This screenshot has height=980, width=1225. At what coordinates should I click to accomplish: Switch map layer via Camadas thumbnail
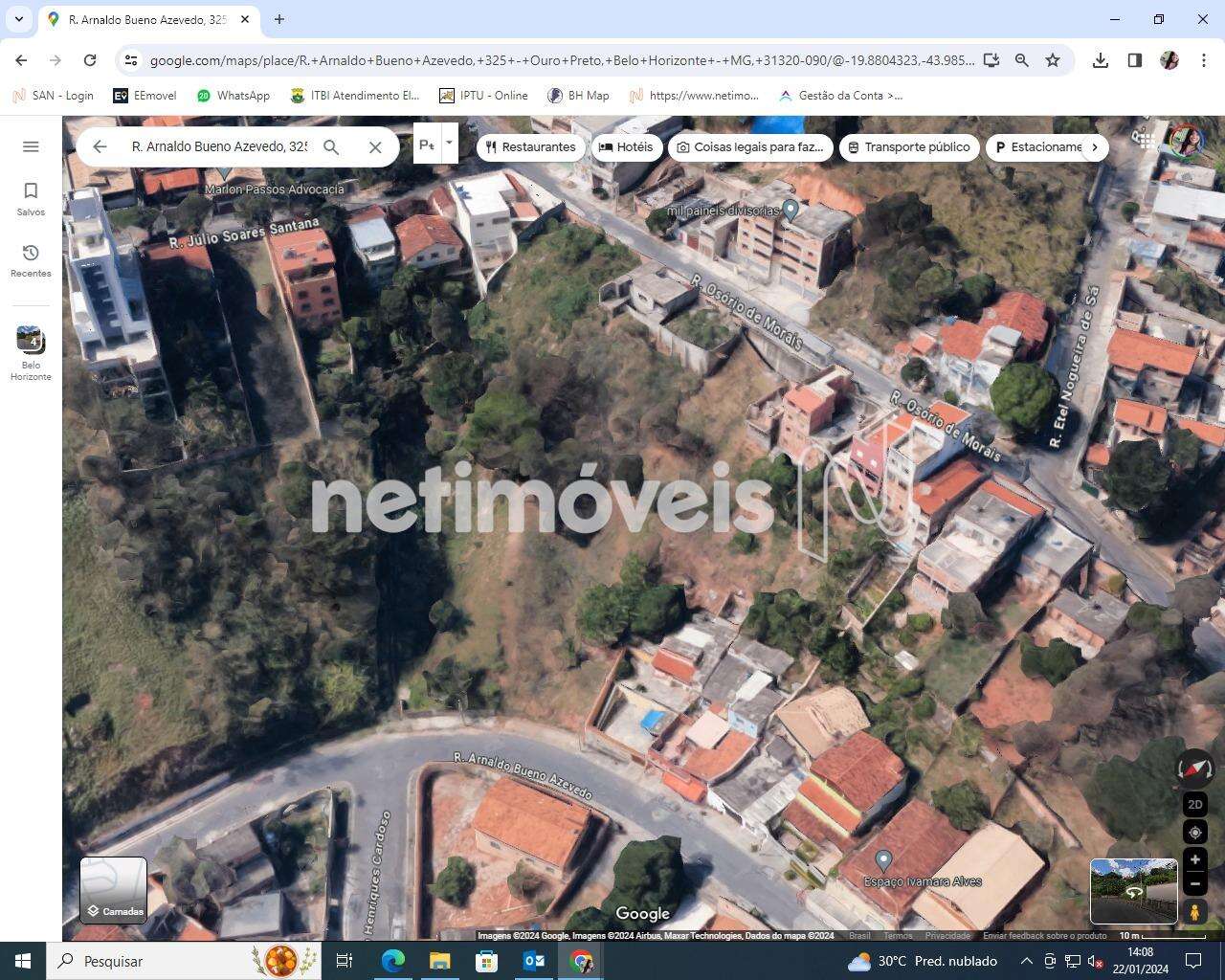114,890
